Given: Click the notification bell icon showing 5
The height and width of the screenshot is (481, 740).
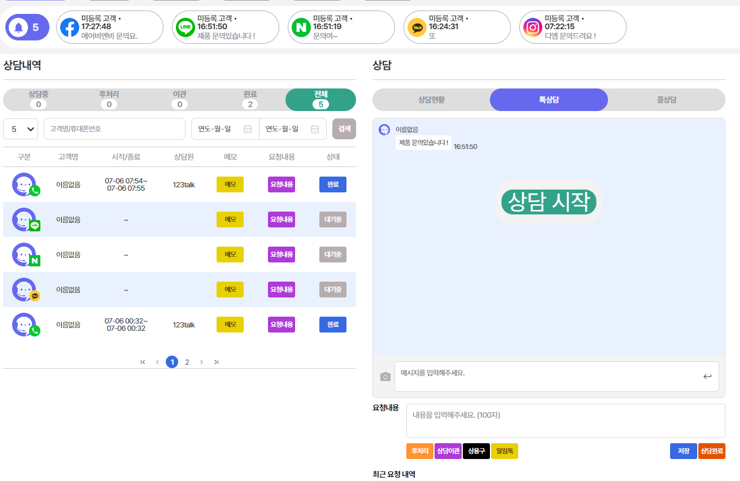Looking at the screenshot, I should [26, 28].
